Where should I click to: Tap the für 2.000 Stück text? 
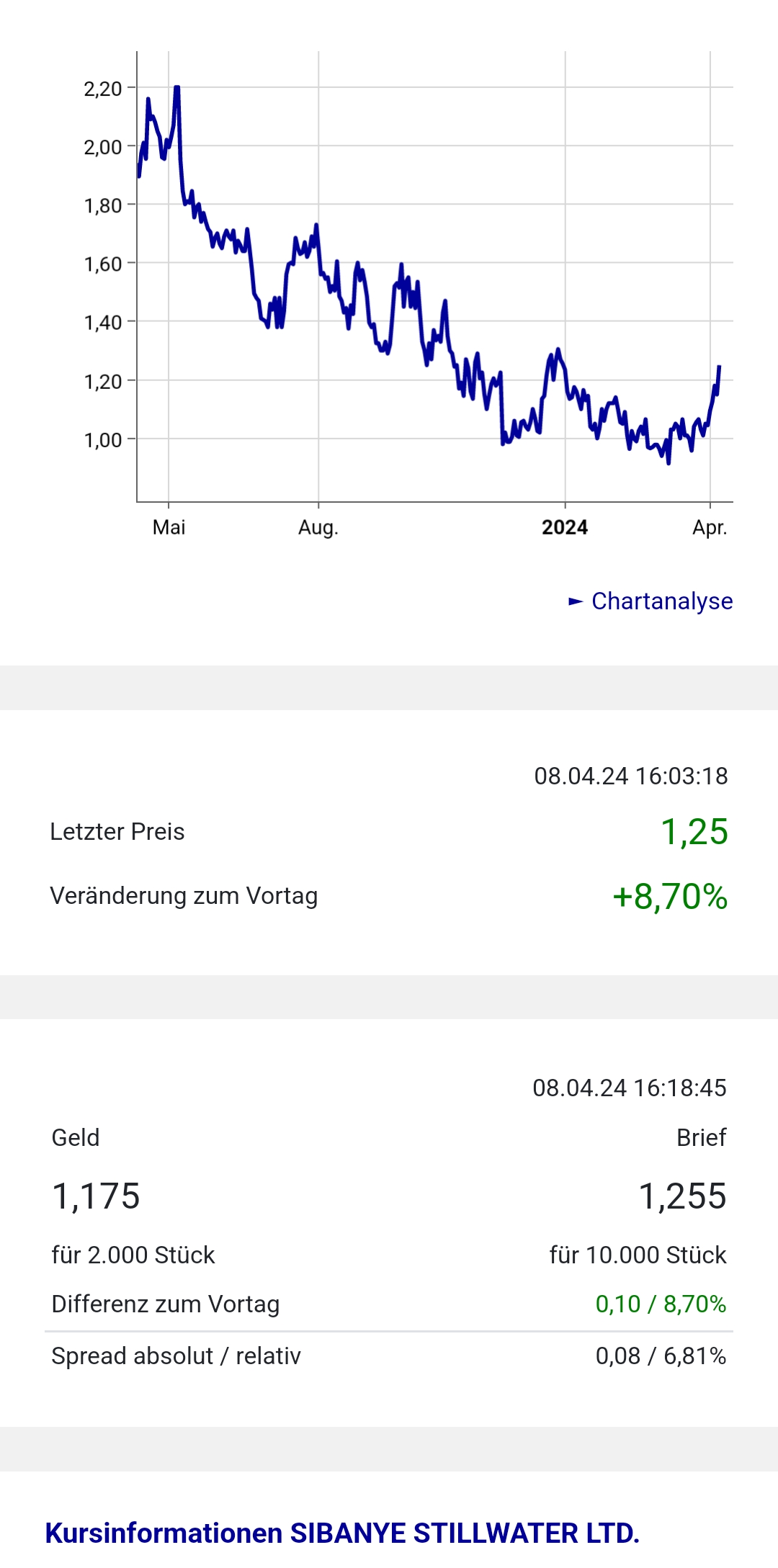pos(133,1255)
